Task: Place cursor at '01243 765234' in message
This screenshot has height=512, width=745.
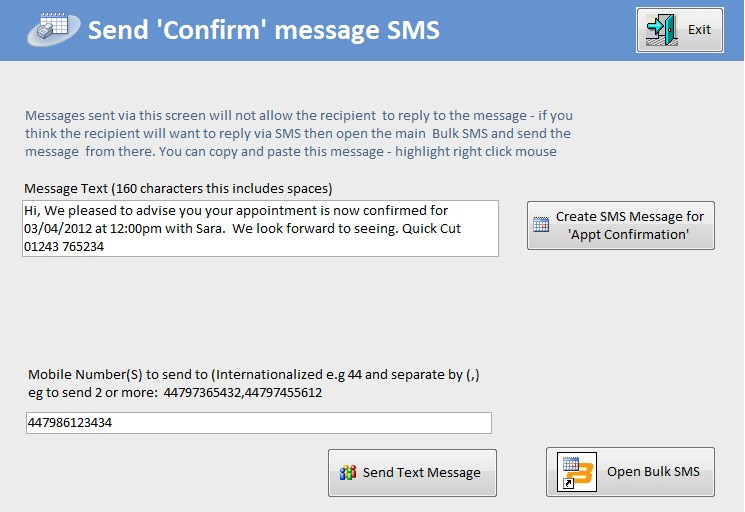Action: point(64,247)
